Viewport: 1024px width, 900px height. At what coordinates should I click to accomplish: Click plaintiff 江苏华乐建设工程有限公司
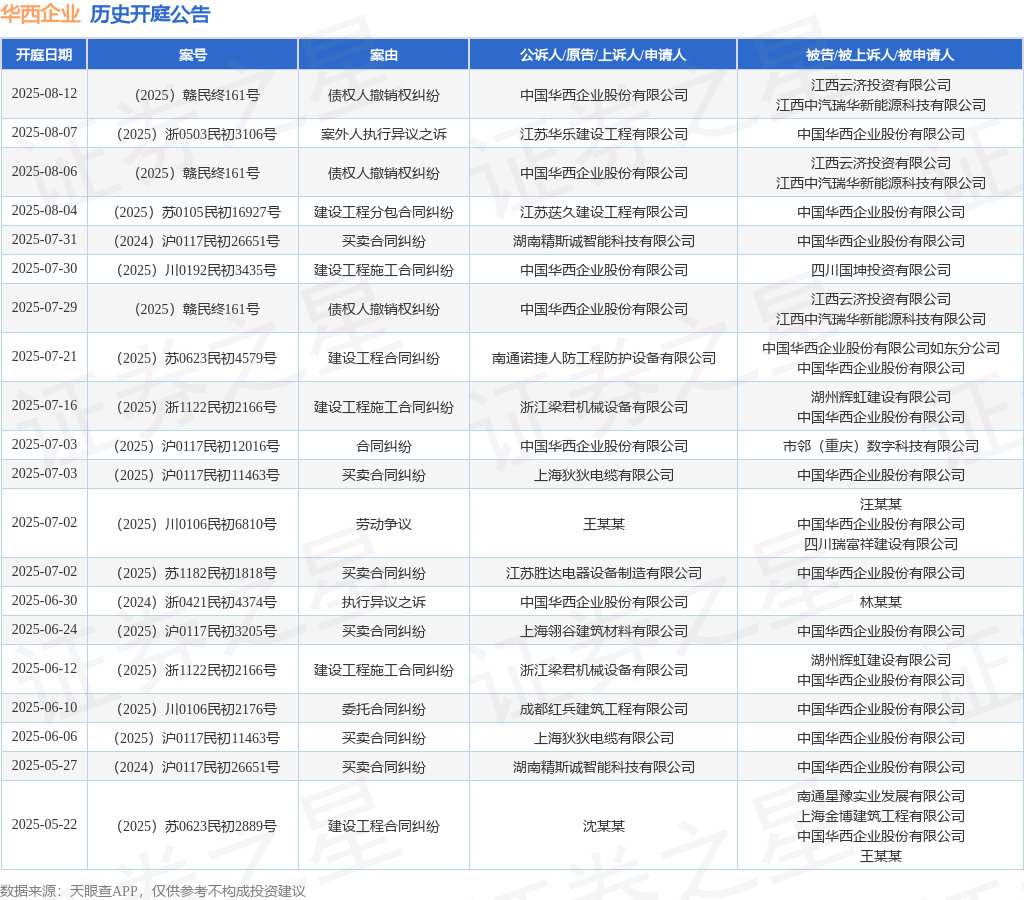pos(603,134)
